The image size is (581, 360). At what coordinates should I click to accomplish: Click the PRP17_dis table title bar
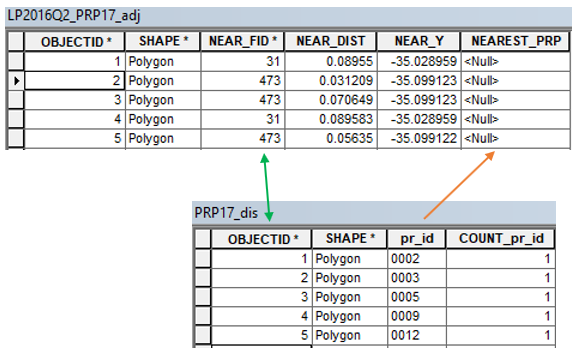(x=374, y=213)
